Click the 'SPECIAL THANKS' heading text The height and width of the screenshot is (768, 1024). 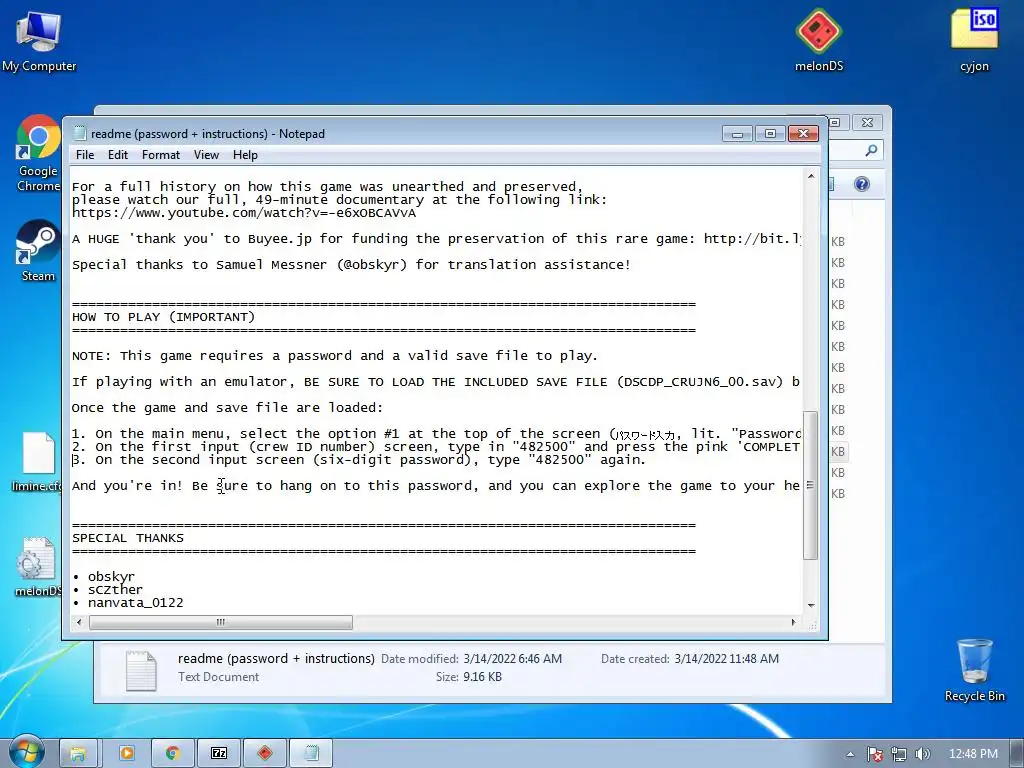click(128, 538)
